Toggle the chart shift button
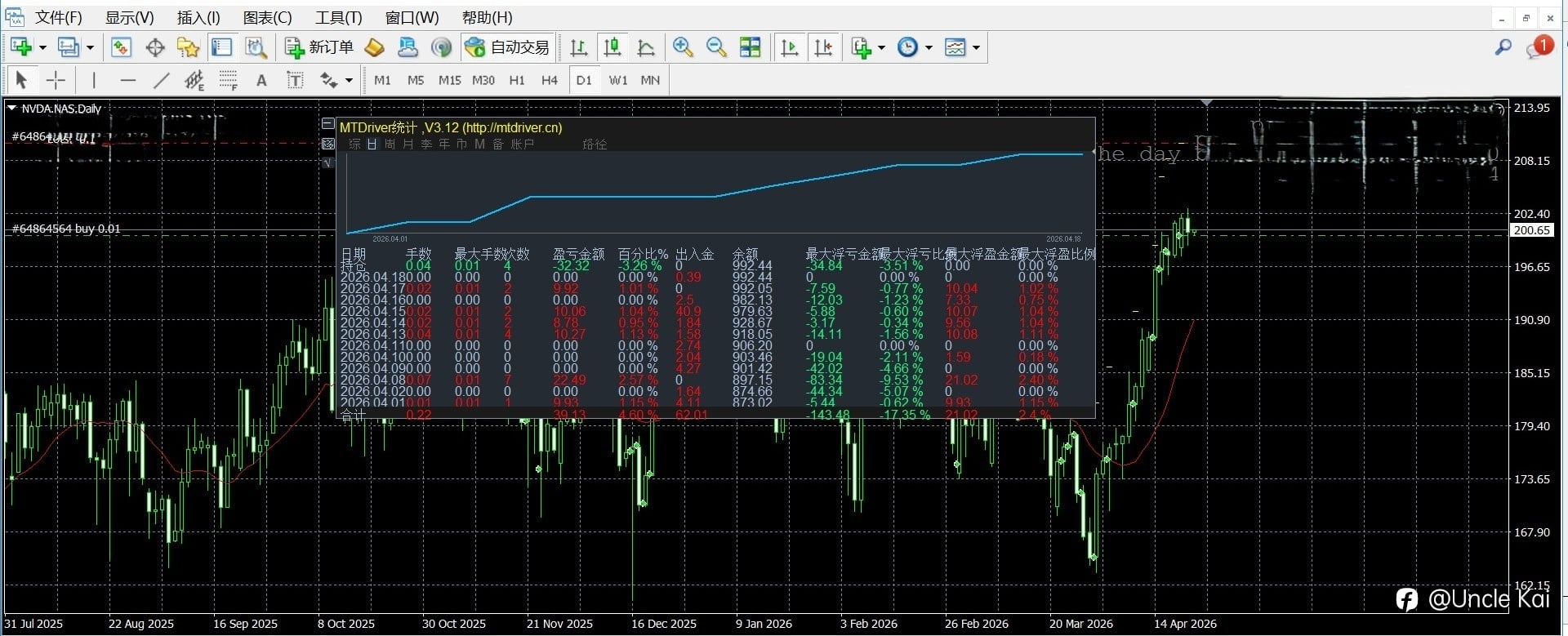This screenshot has height=636, width=1568. (824, 47)
